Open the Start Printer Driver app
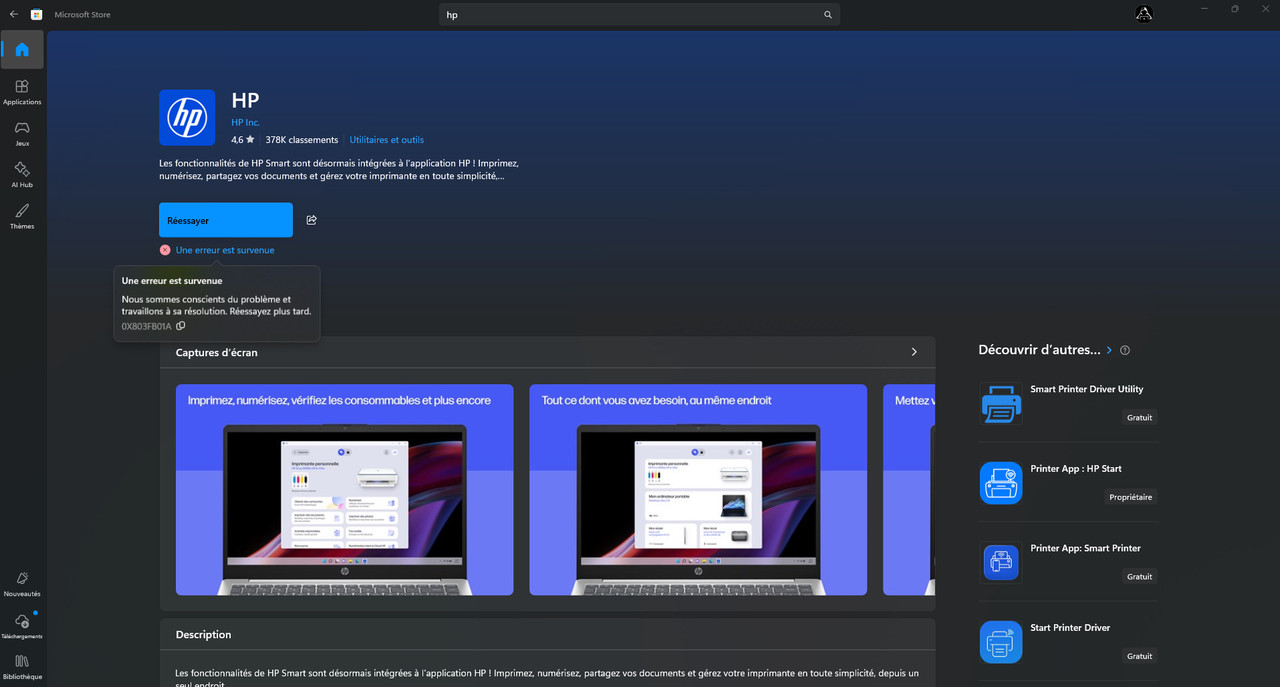The image size is (1280, 687). point(1069,642)
